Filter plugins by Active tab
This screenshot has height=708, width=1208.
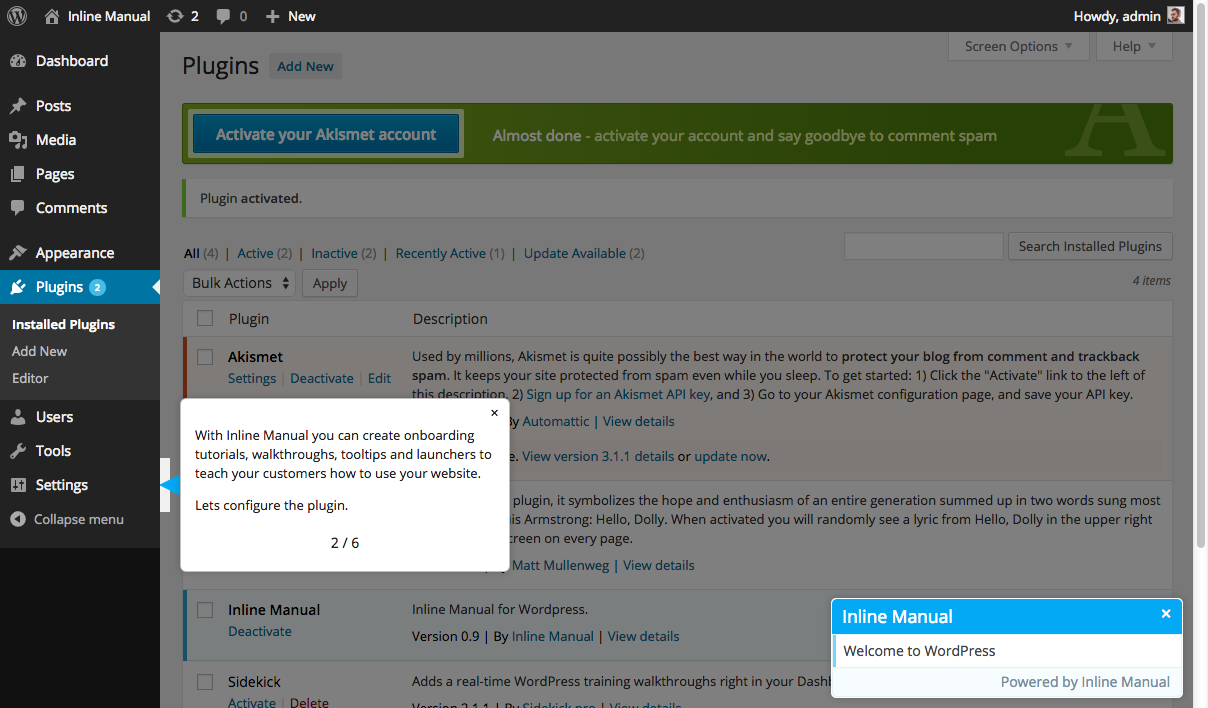tap(255, 253)
